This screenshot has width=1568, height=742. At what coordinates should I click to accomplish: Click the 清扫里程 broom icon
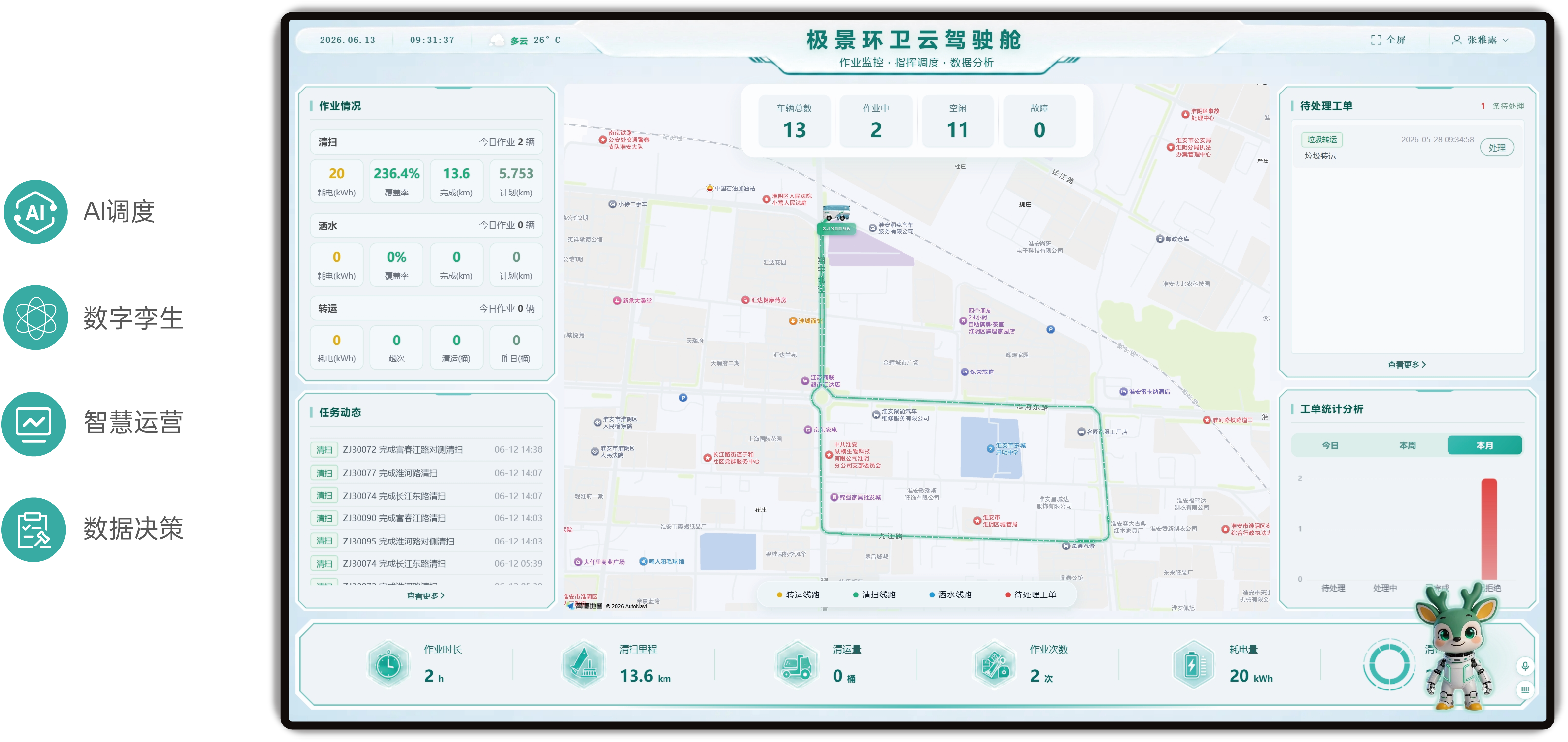[583, 665]
